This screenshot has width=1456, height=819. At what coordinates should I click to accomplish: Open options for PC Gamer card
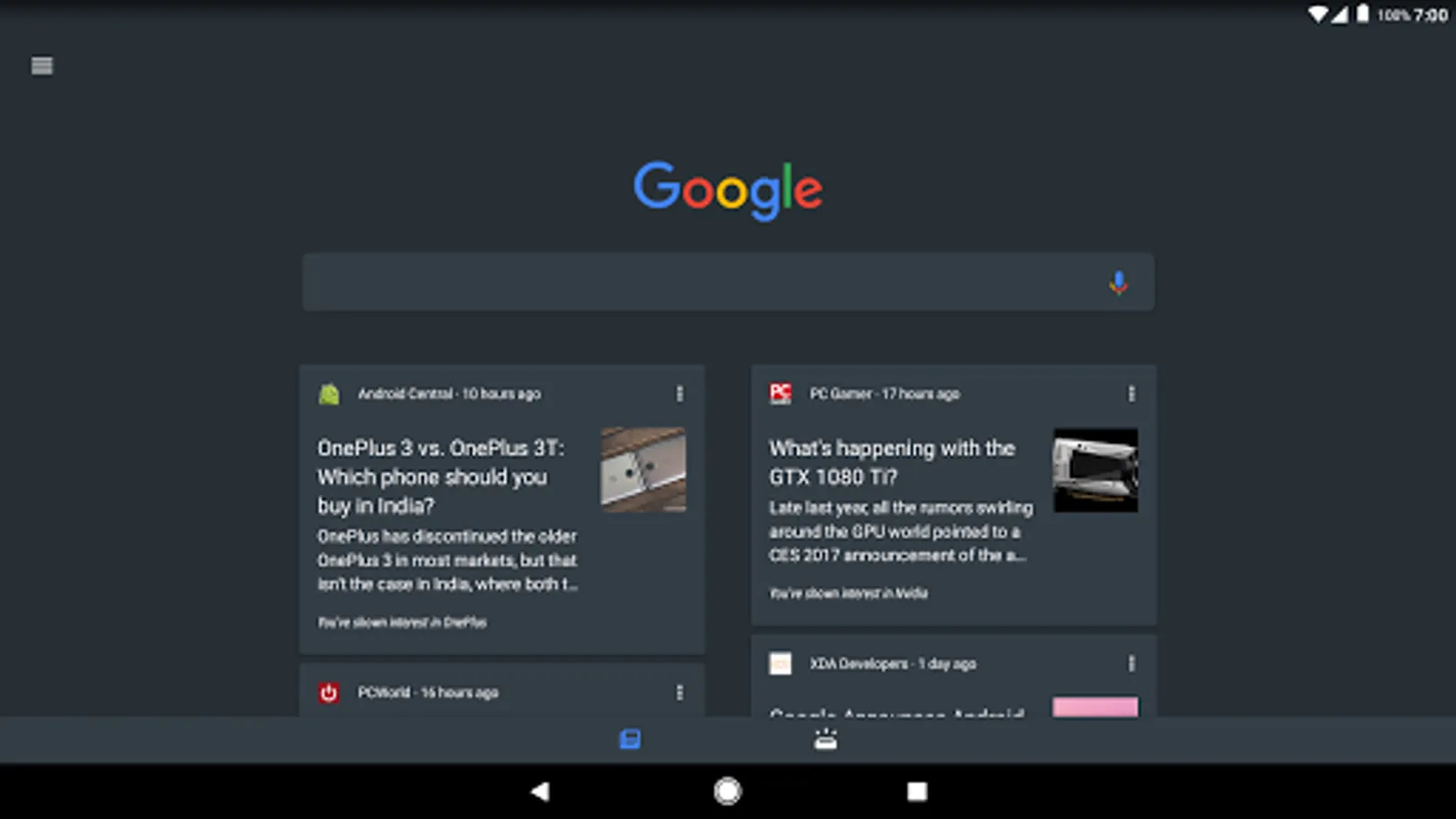1131,394
